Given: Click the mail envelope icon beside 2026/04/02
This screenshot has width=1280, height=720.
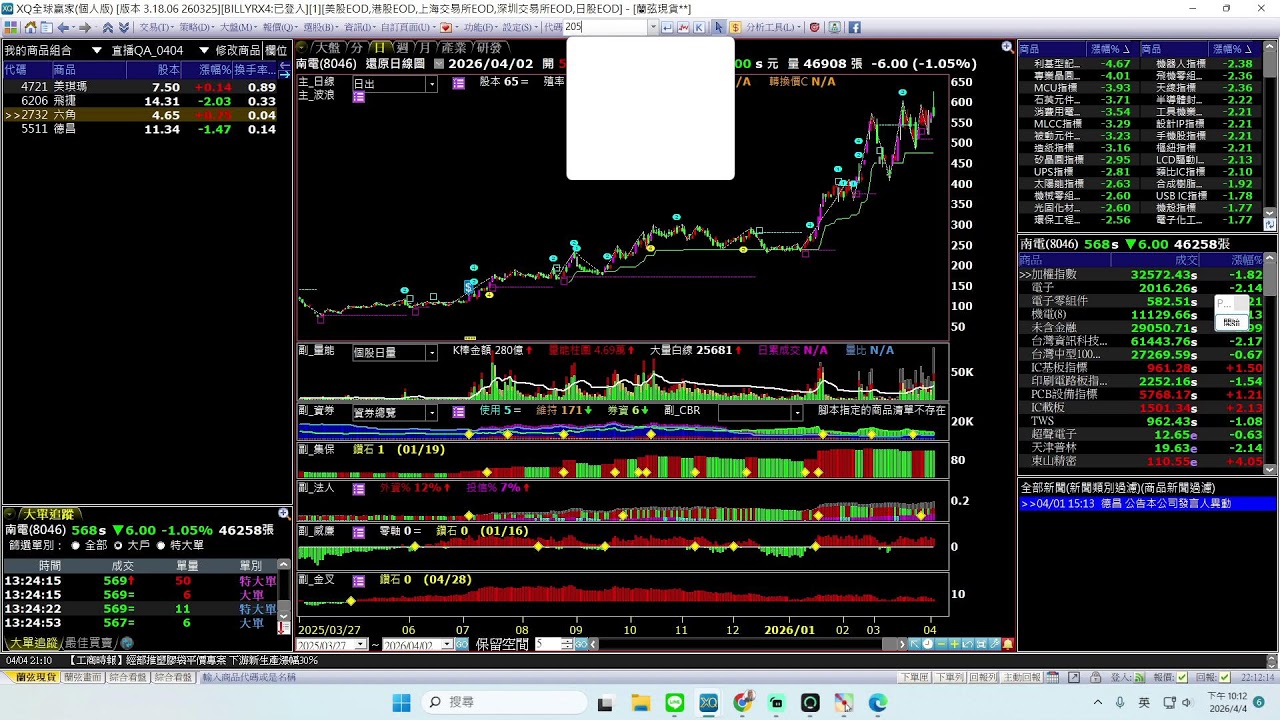Looking at the screenshot, I should coord(437,64).
